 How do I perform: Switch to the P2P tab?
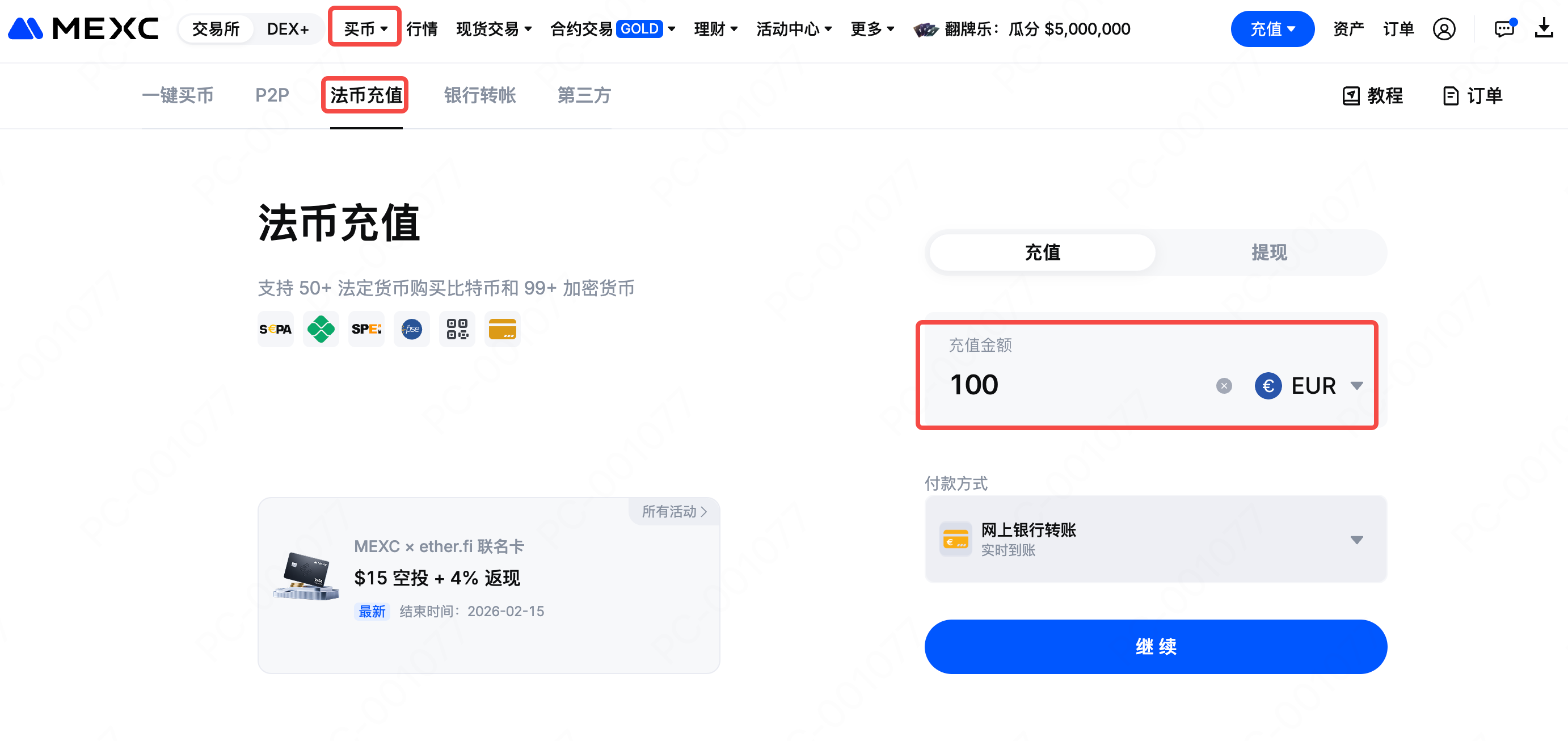pos(272,95)
